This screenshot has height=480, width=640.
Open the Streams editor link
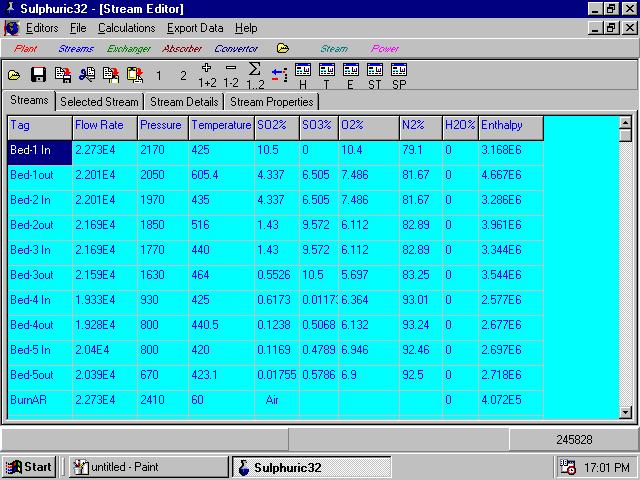click(x=76, y=49)
